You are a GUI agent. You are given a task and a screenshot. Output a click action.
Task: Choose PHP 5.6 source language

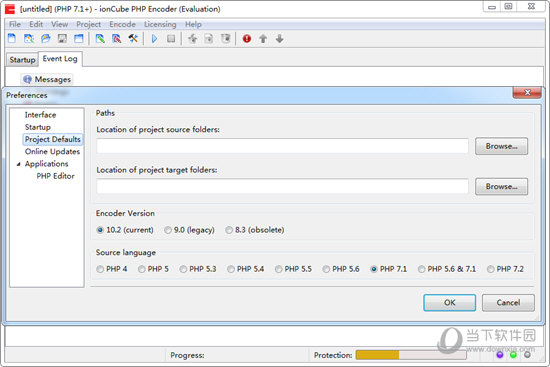click(341, 269)
